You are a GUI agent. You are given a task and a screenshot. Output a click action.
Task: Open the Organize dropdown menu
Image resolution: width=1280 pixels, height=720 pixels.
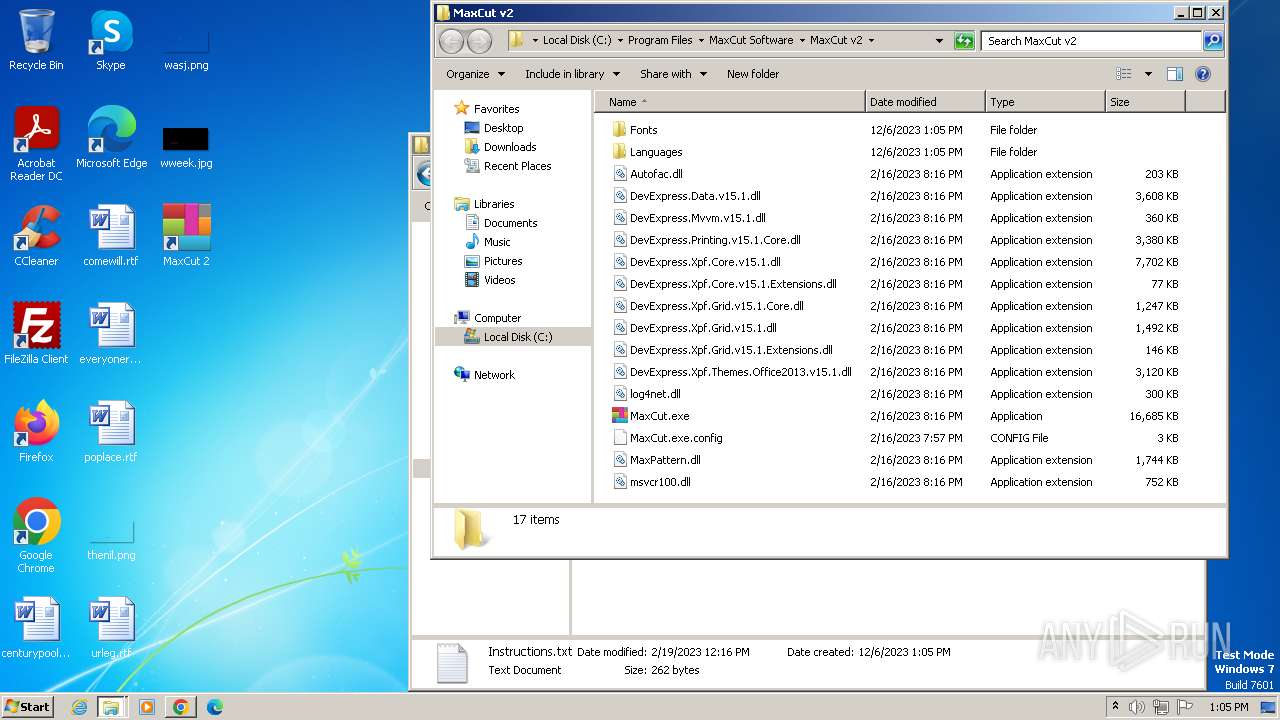pos(474,74)
